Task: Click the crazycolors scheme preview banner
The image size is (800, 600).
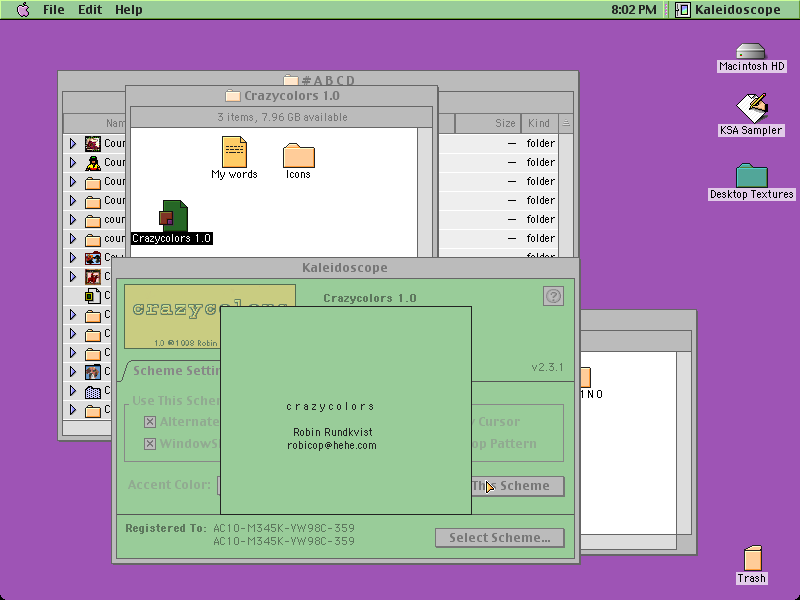Action: pos(210,316)
